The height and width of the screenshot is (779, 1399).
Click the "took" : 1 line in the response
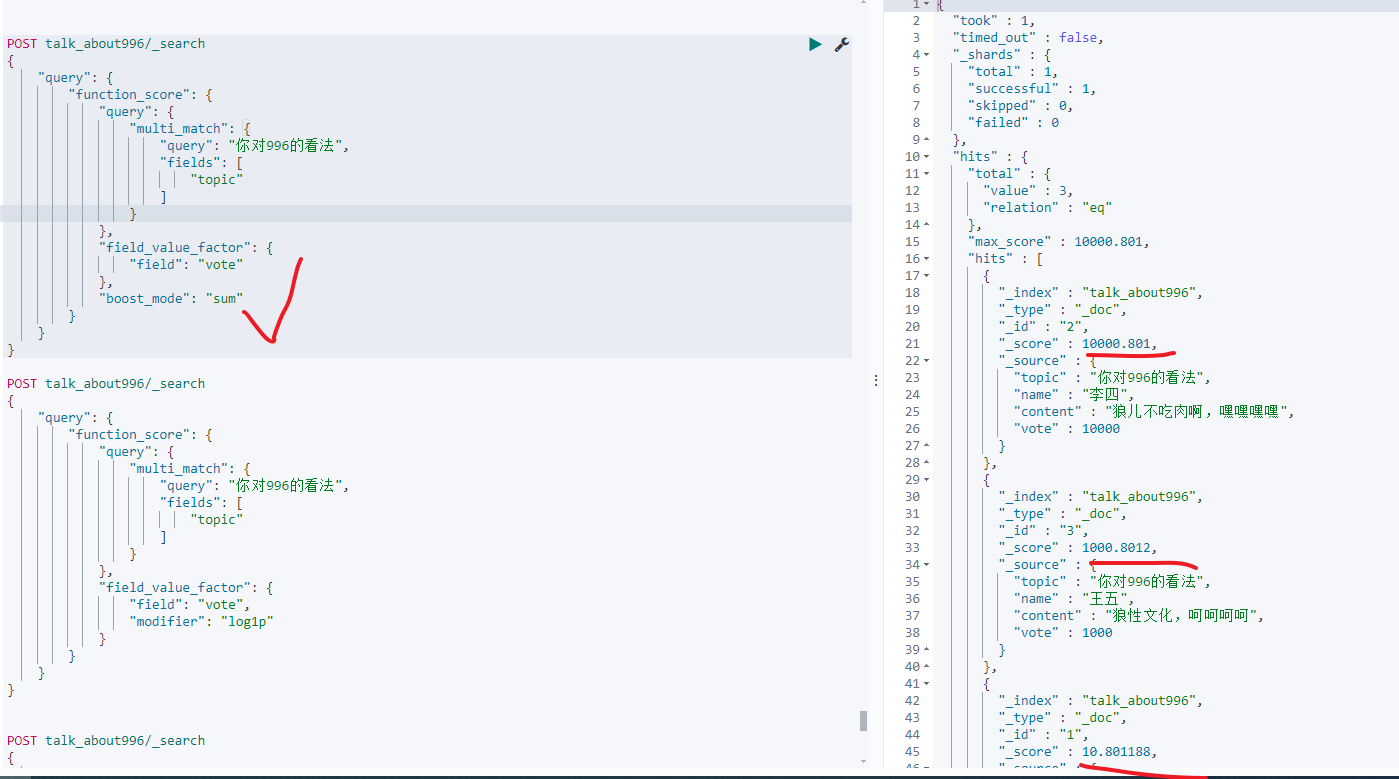click(995, 20)
